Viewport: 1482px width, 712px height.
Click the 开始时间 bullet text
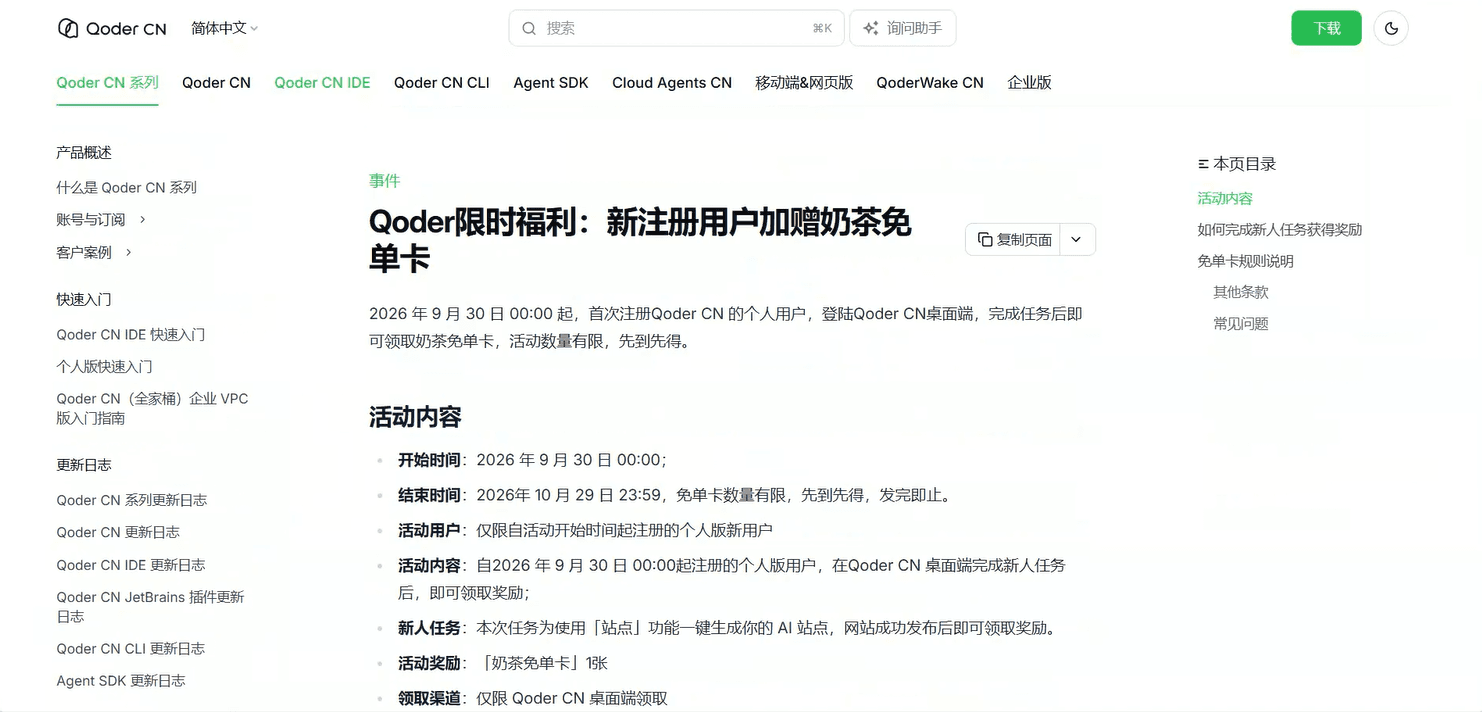(532, 460)
